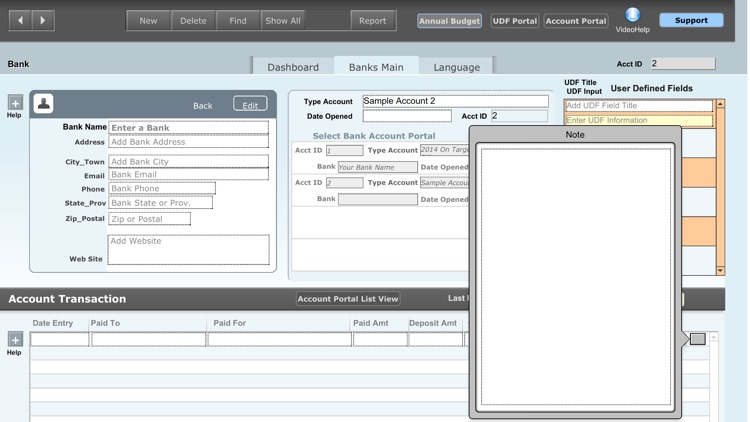Click the 2014 On Target type account field
This screenshot has width=750, height=422.
pos(444,150)
